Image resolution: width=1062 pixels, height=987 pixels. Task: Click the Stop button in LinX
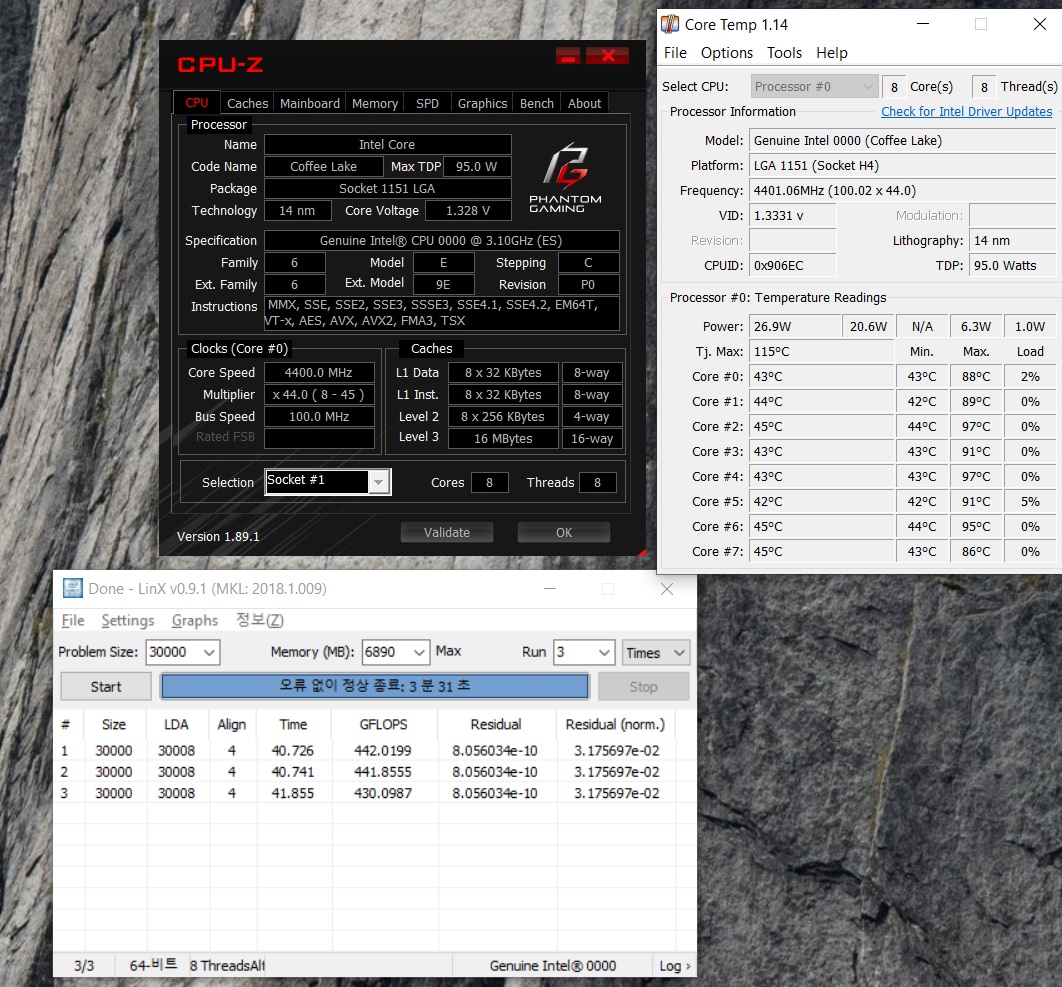643,686
